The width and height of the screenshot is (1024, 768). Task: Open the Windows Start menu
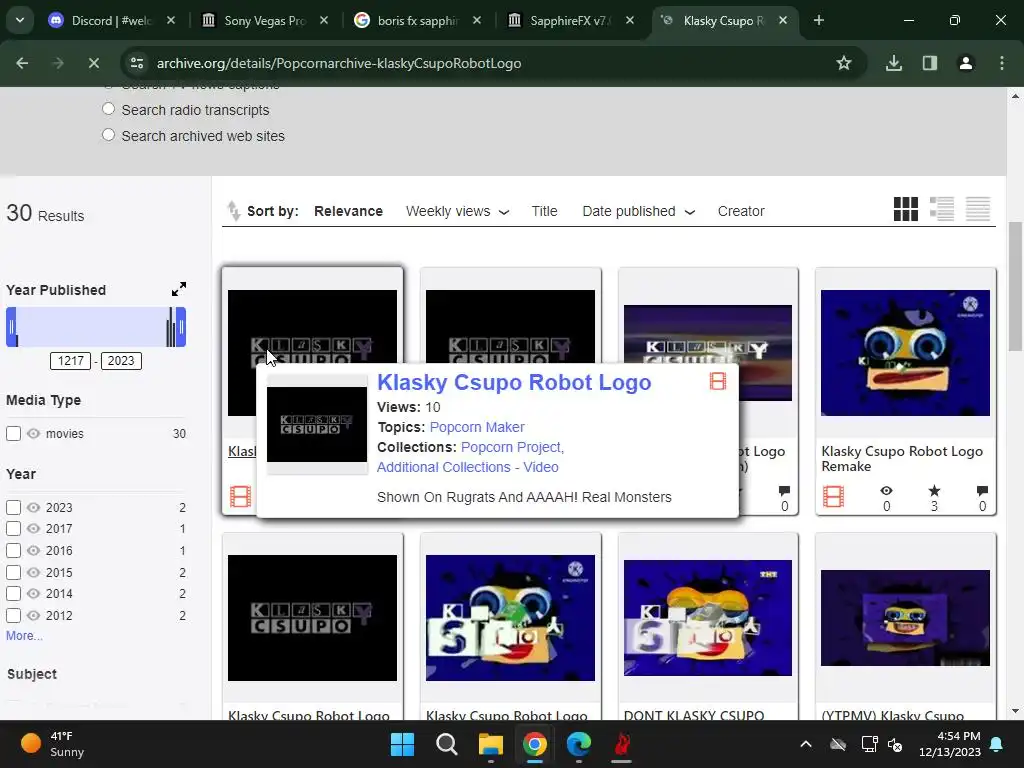402,744
